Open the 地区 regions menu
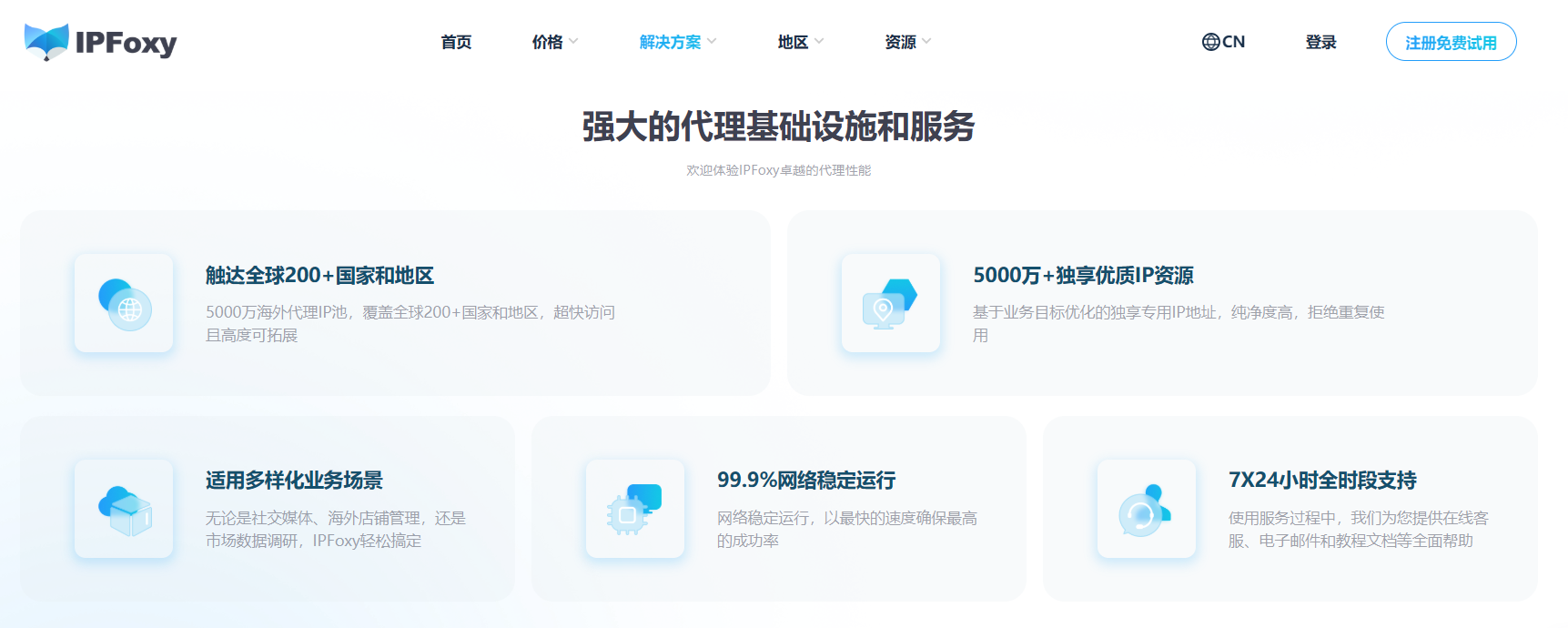 click(794, 42)
